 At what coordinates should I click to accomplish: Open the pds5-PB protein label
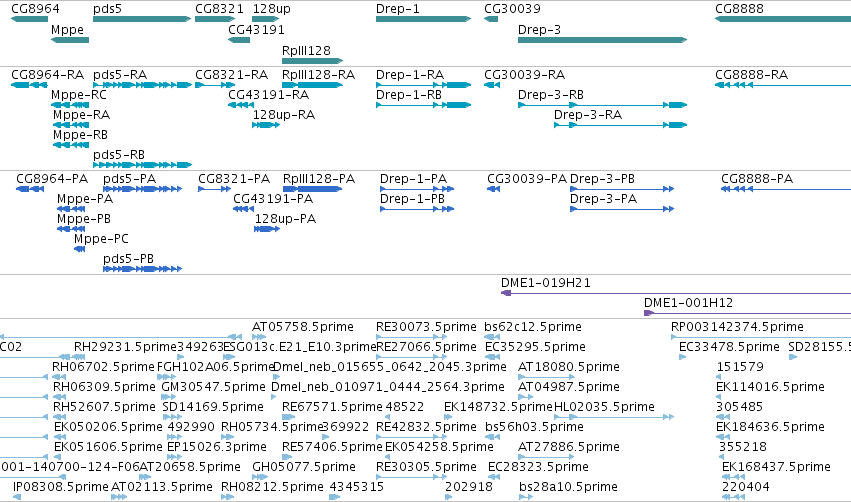(129, 259)
